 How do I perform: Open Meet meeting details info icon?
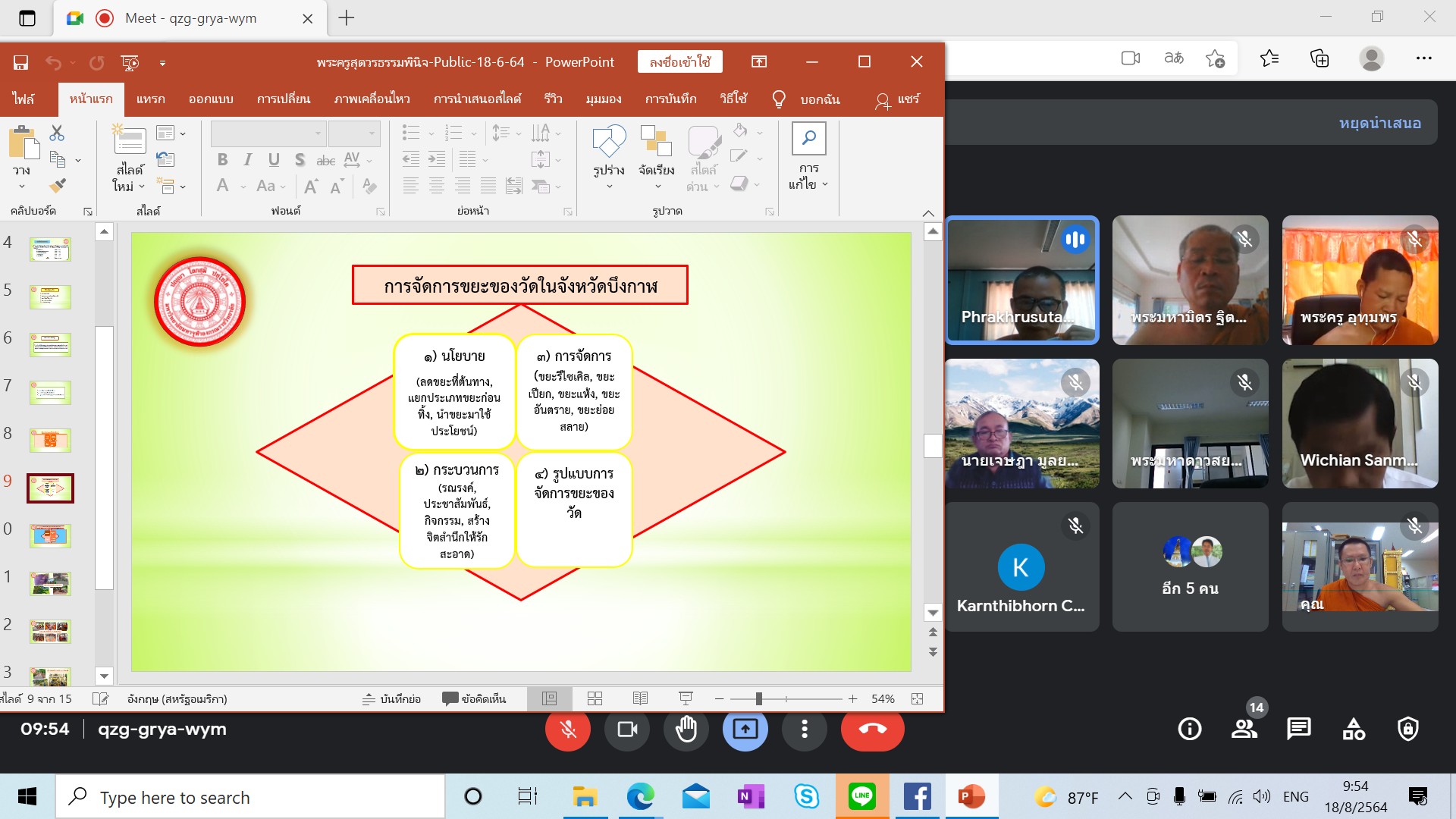click(1189, 729)
